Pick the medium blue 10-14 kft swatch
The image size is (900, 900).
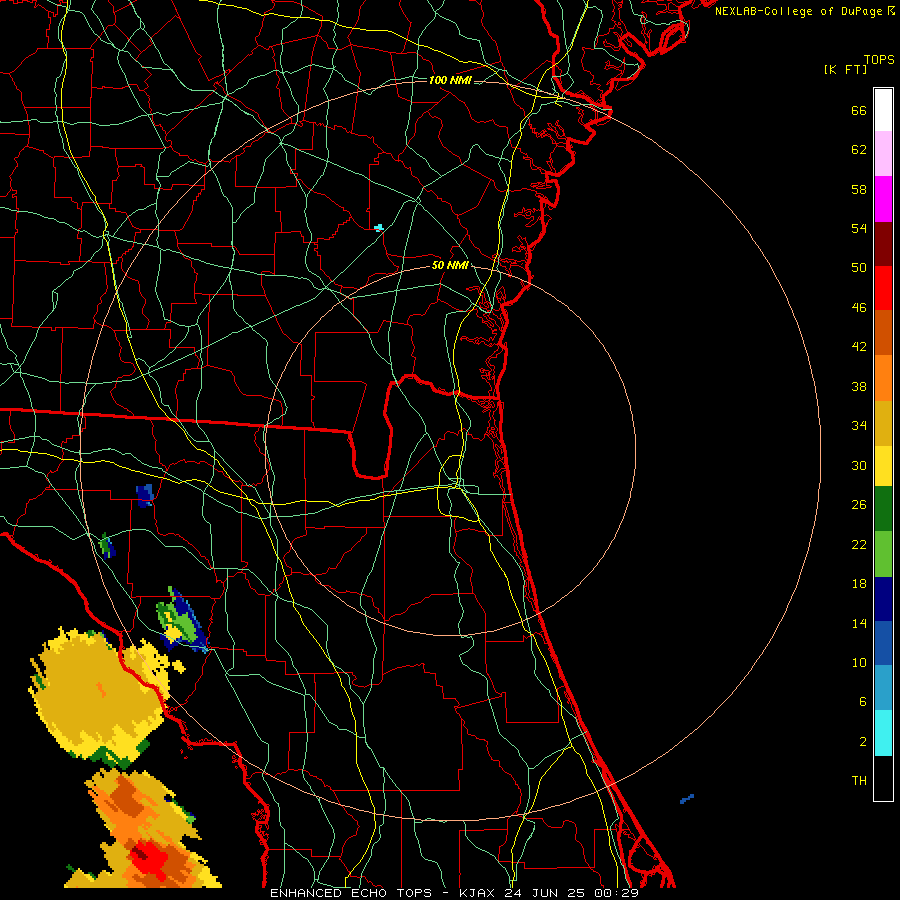click(883, 643)
